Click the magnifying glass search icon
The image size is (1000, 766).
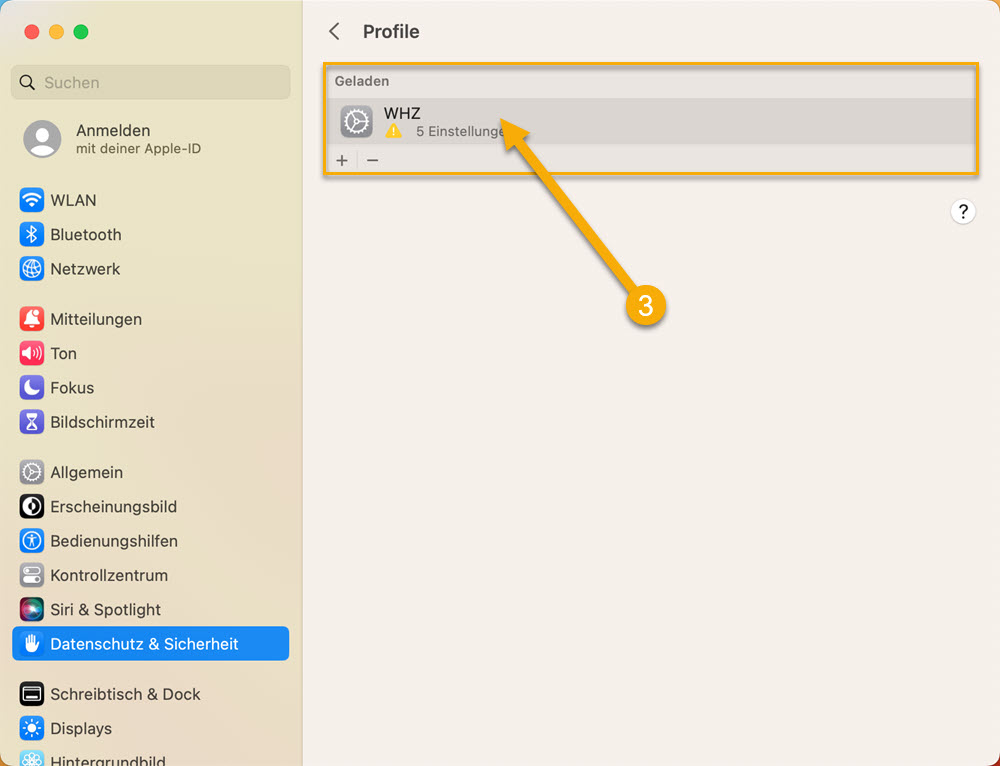point(27,82)
